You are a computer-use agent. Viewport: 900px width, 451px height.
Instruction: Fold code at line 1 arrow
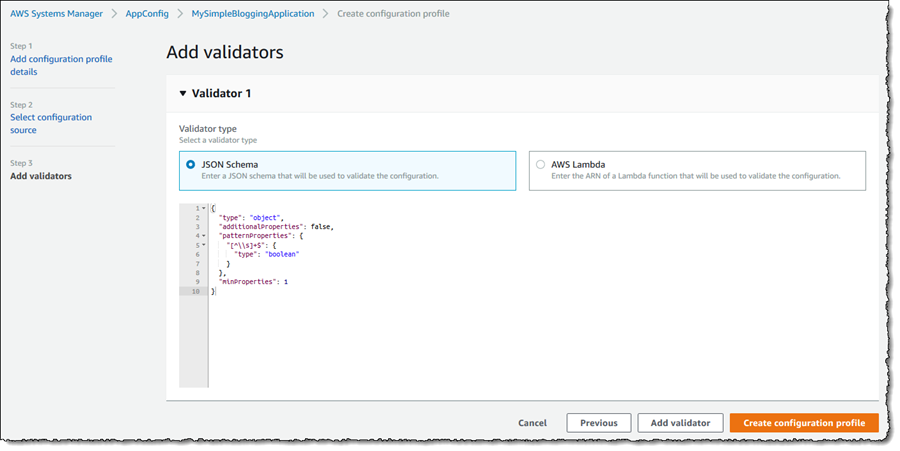[x=203, y=208]
